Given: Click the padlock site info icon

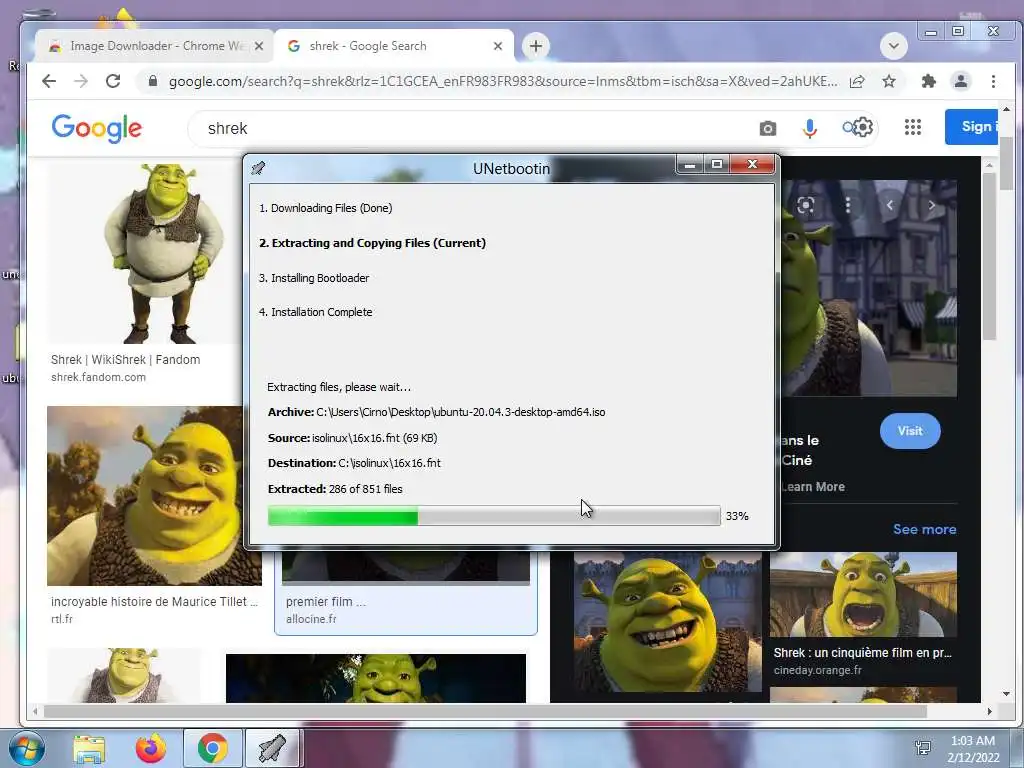Looking at the screenshot, I should [153, 81].
